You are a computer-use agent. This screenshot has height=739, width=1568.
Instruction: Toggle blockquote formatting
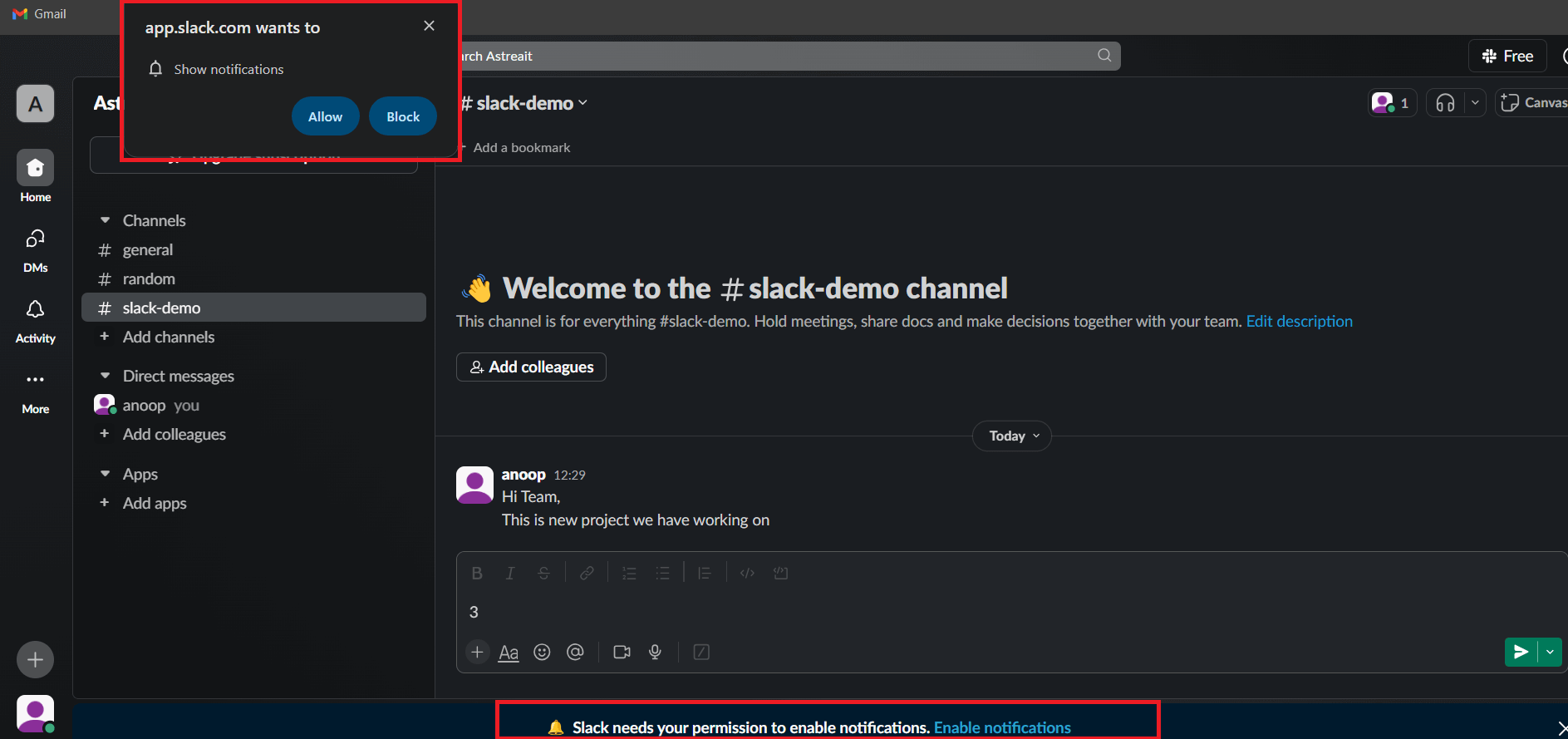tap(705, 573)
